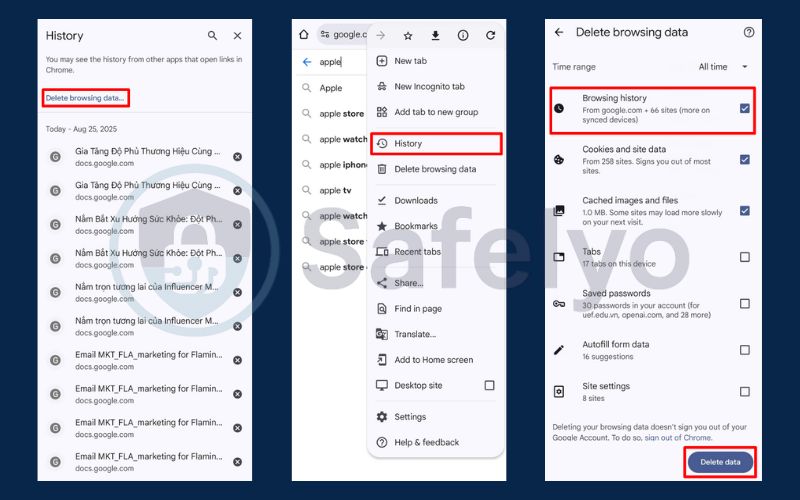The image size is (800, 500).
Task: Tap the home icon in Chrome toolbar
Action: (x=304, y=35)
